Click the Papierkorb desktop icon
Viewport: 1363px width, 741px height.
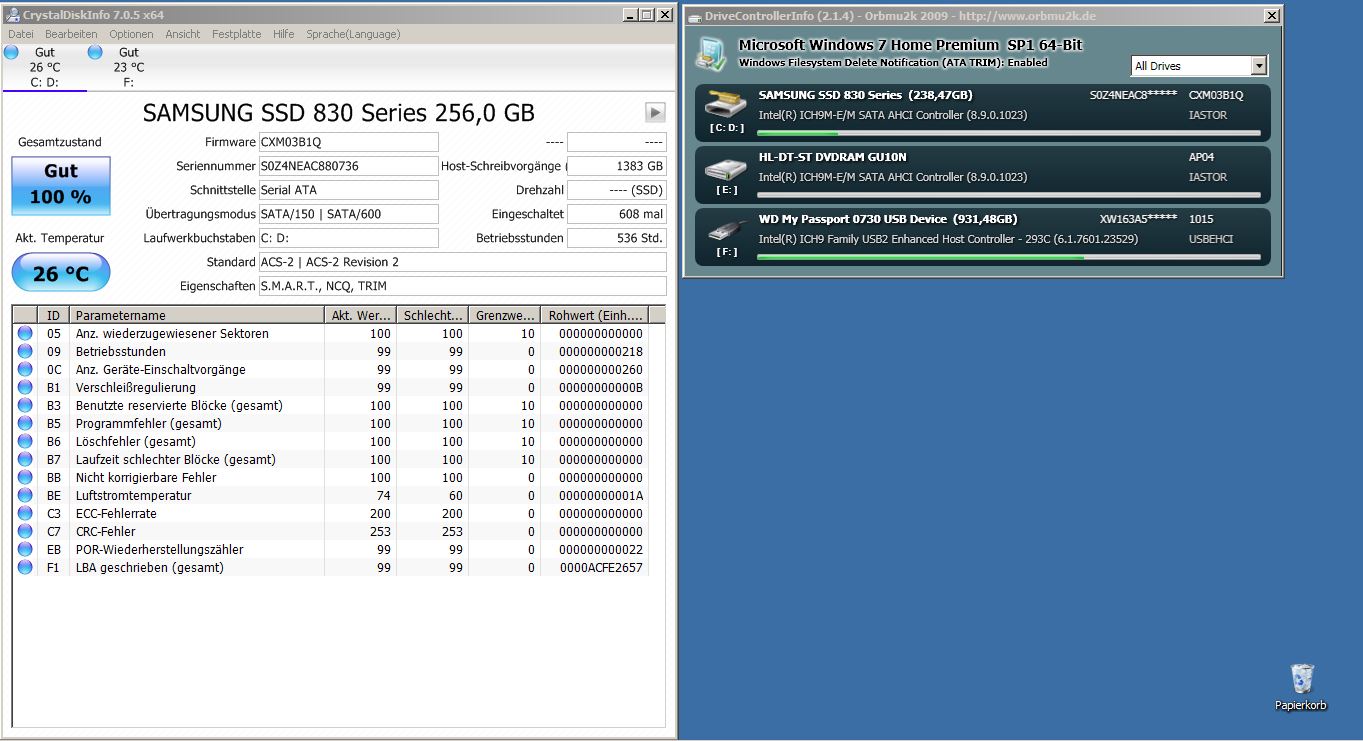pos(1301,687)
